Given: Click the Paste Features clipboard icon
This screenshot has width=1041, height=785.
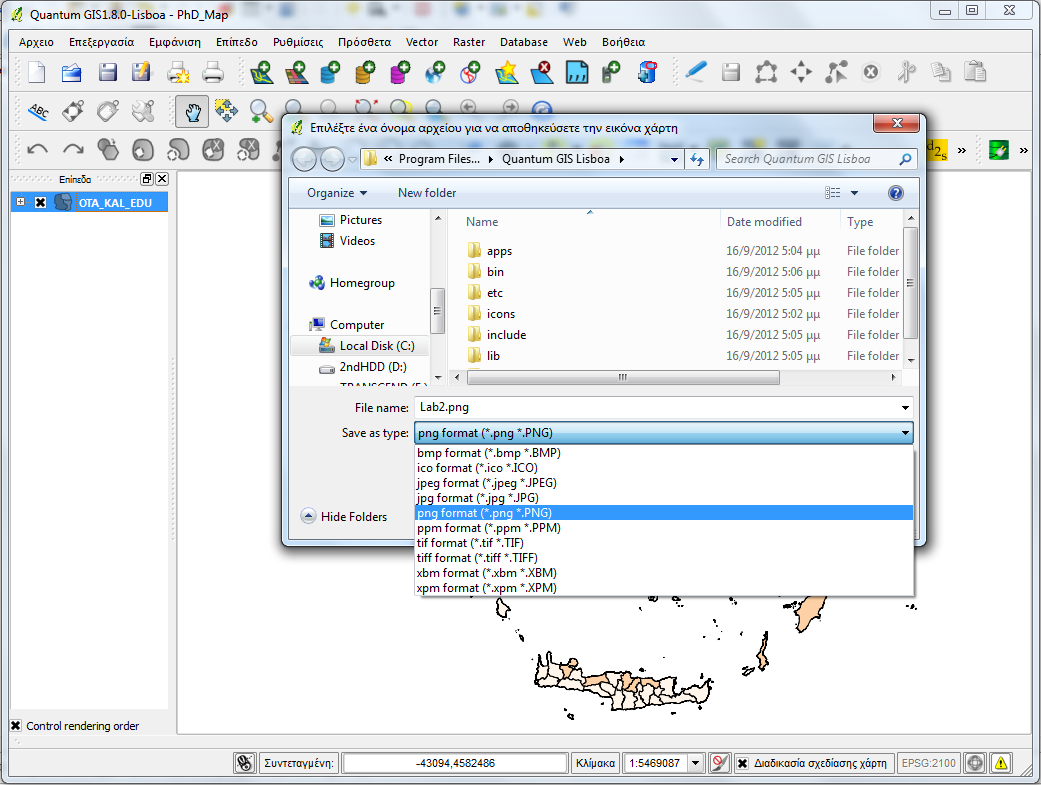Looking at the screenshot, I should (975, 72).
